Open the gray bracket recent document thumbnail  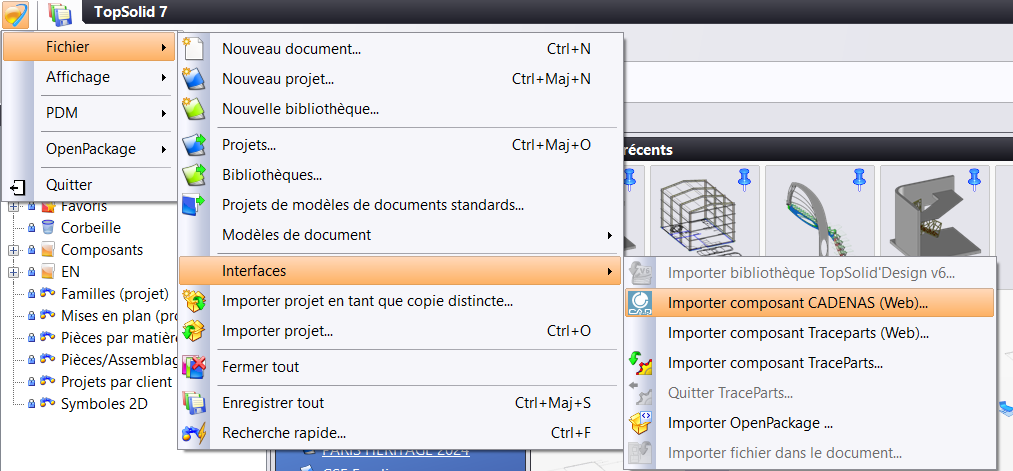[934, 209]
